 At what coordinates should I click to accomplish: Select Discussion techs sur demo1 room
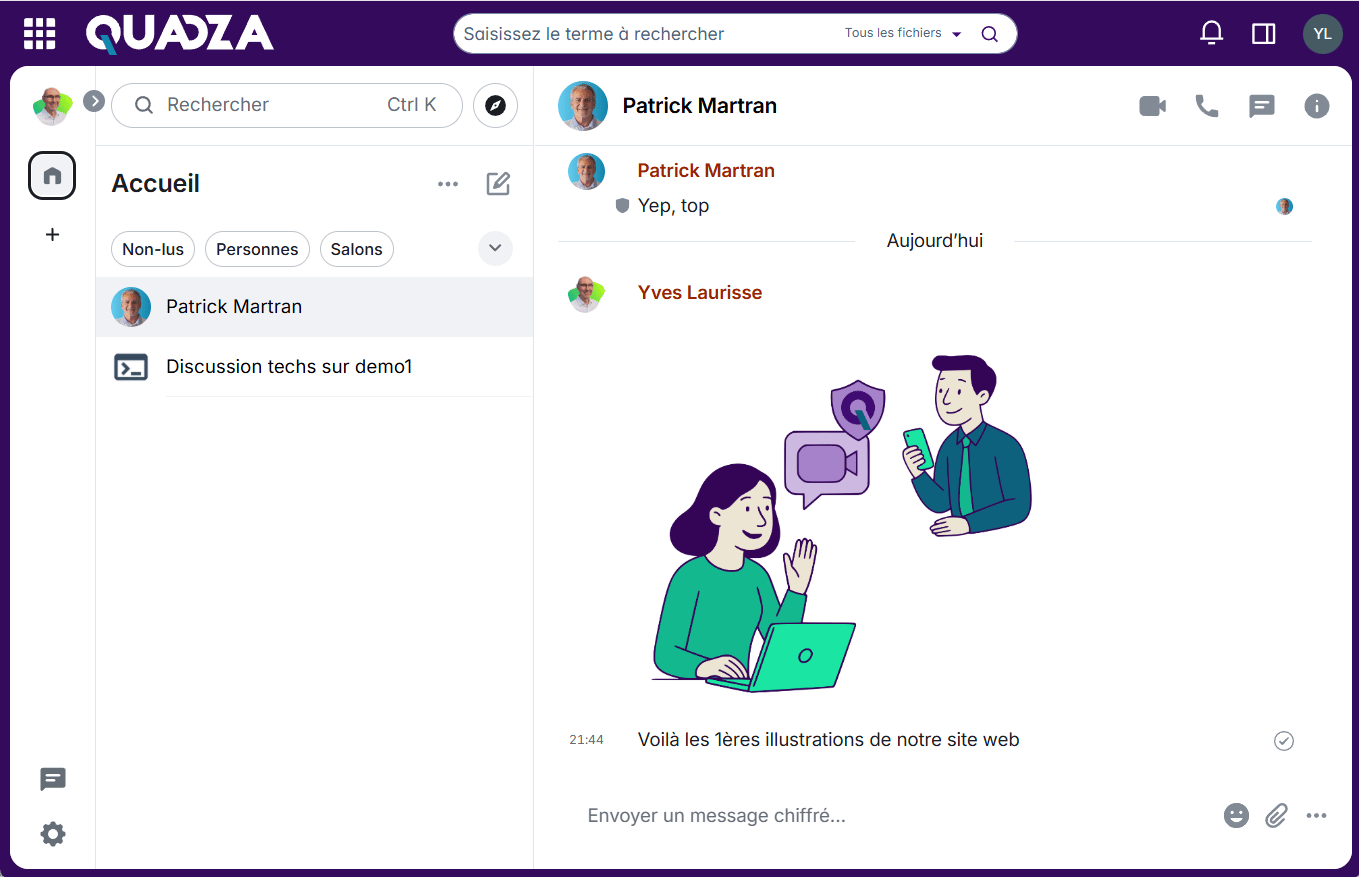pyautogui.click(x=289, y=367)
